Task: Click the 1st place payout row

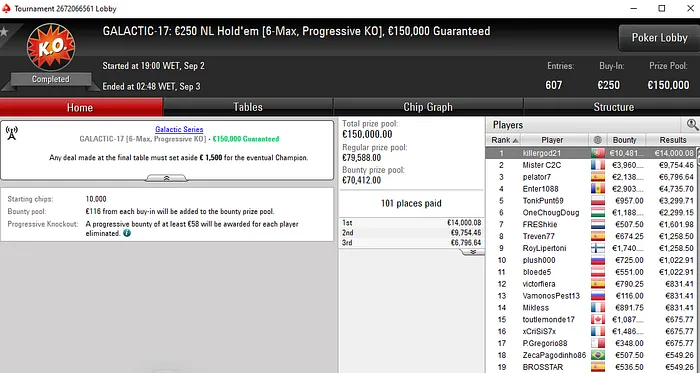Action: (411, 222)
